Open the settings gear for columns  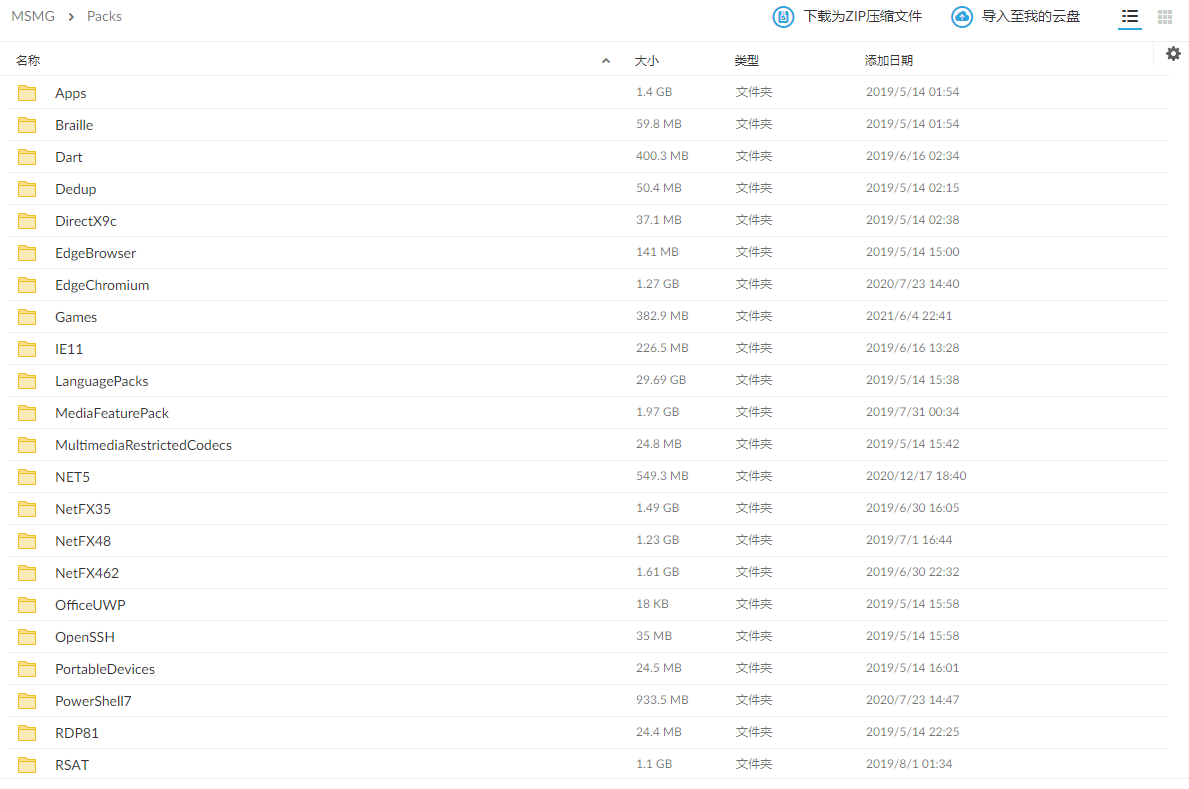pos(1173,54)
